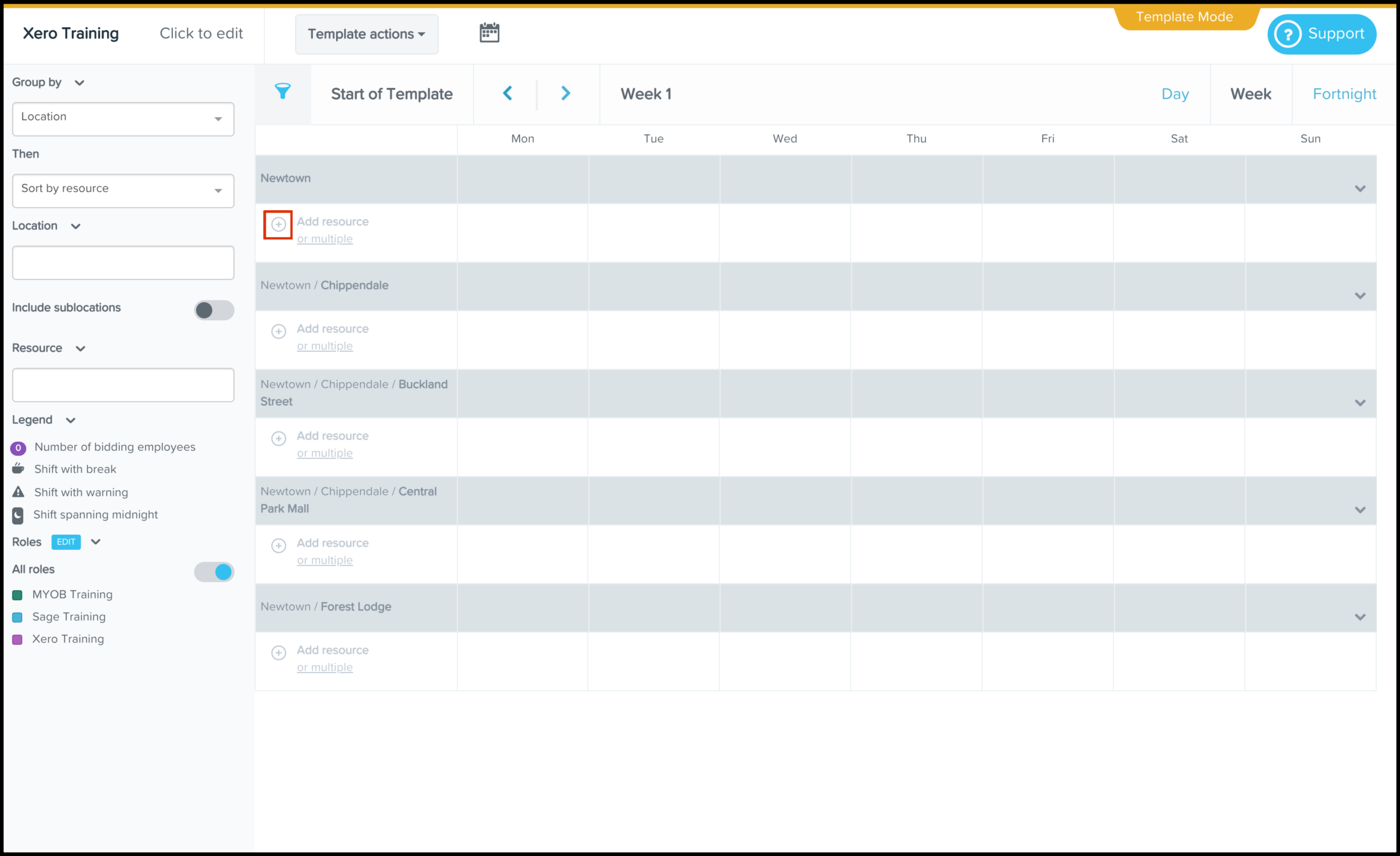Screen dimensions: 1400x856
Task: Switch to the Day view tab
Action: pos(1175,93)
